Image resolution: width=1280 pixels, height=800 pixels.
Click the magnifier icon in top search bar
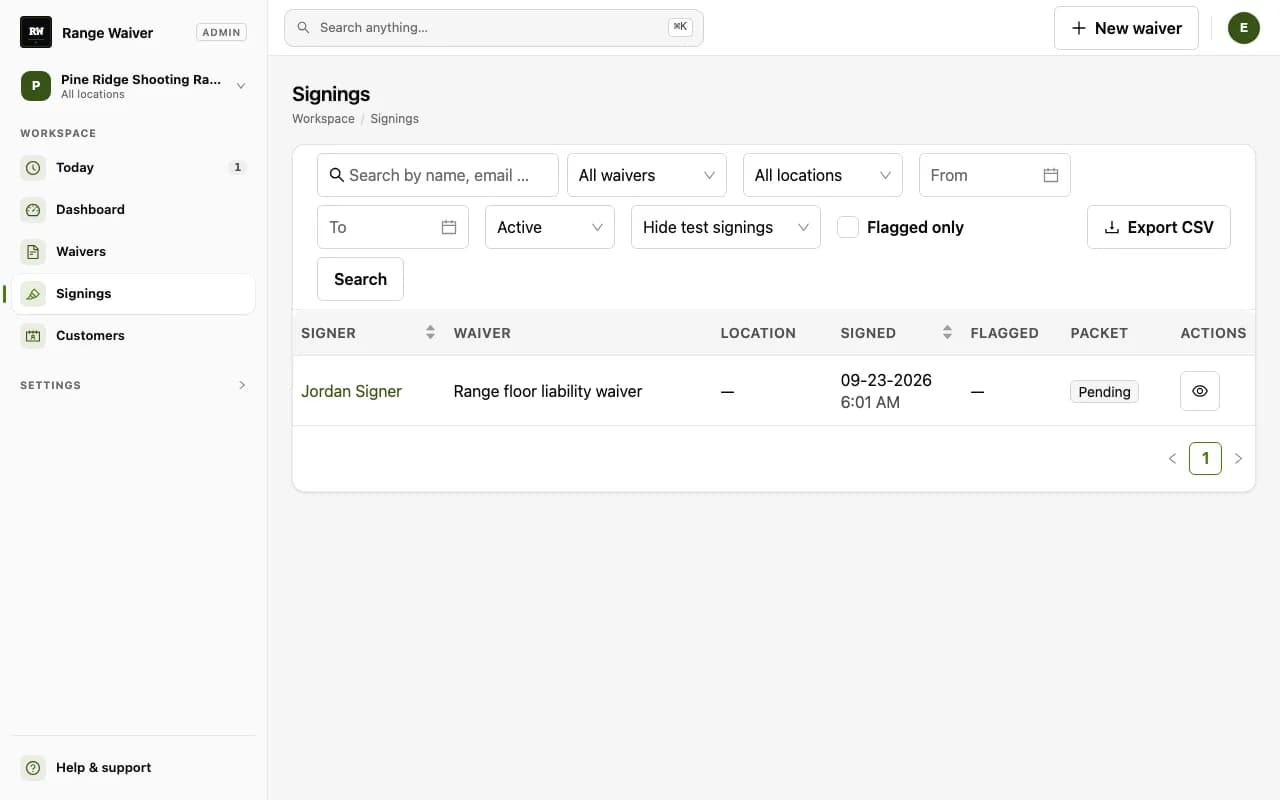[303, 28]
